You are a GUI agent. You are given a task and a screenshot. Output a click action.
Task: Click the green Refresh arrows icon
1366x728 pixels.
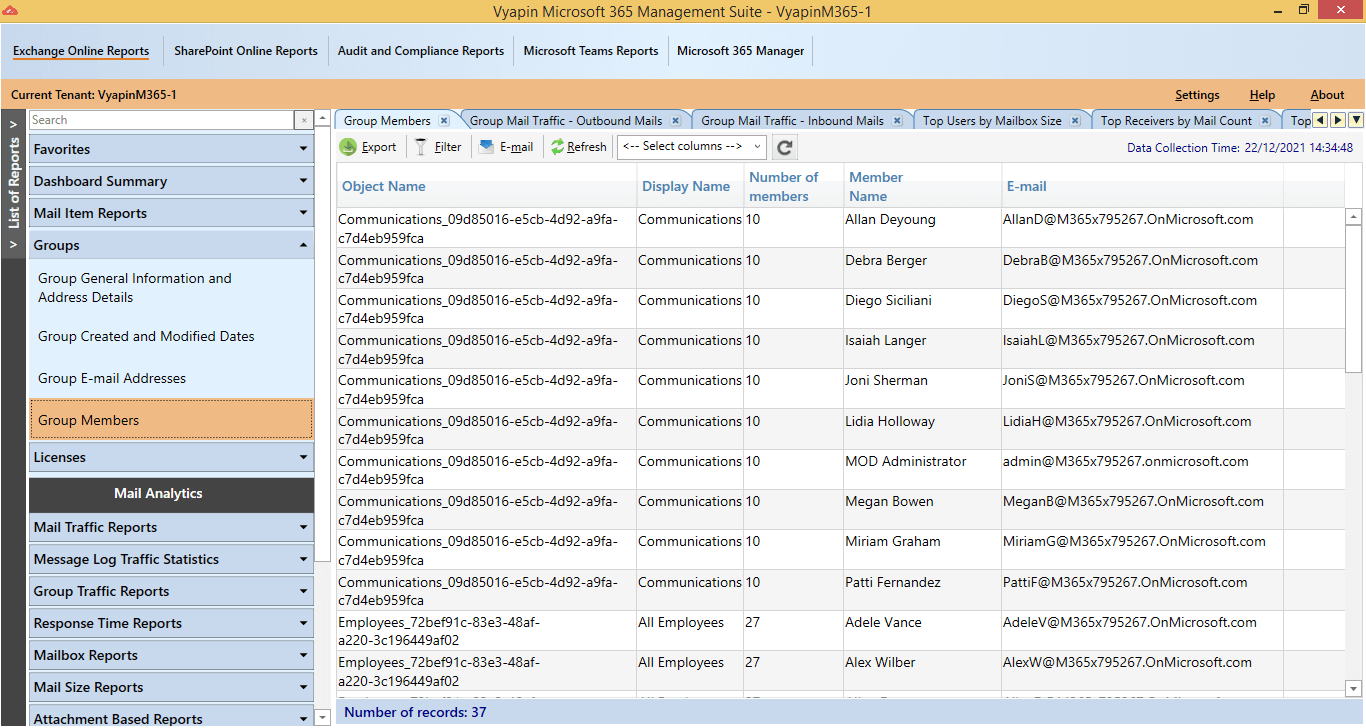click(x=557, y=147)
